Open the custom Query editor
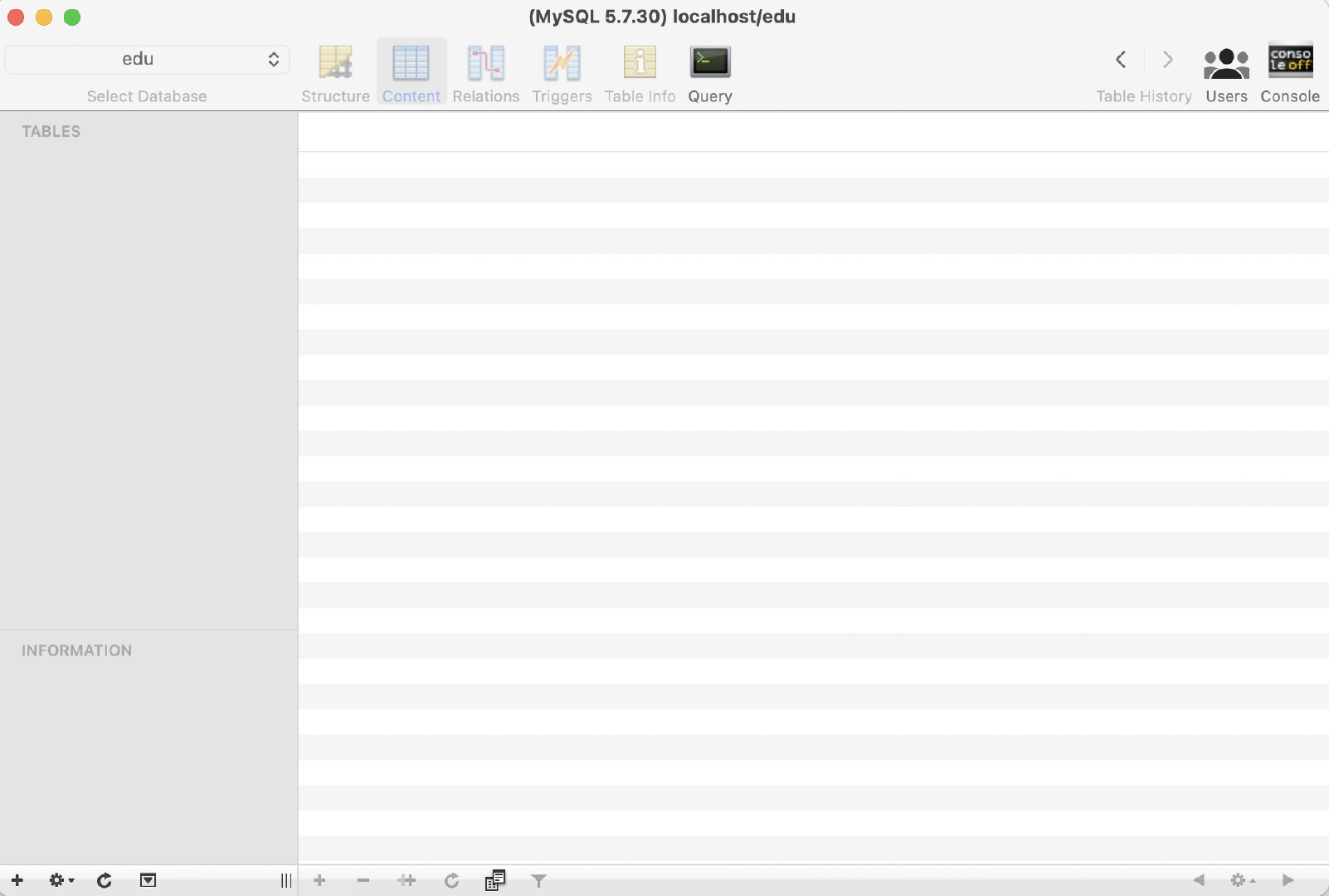 710,73
